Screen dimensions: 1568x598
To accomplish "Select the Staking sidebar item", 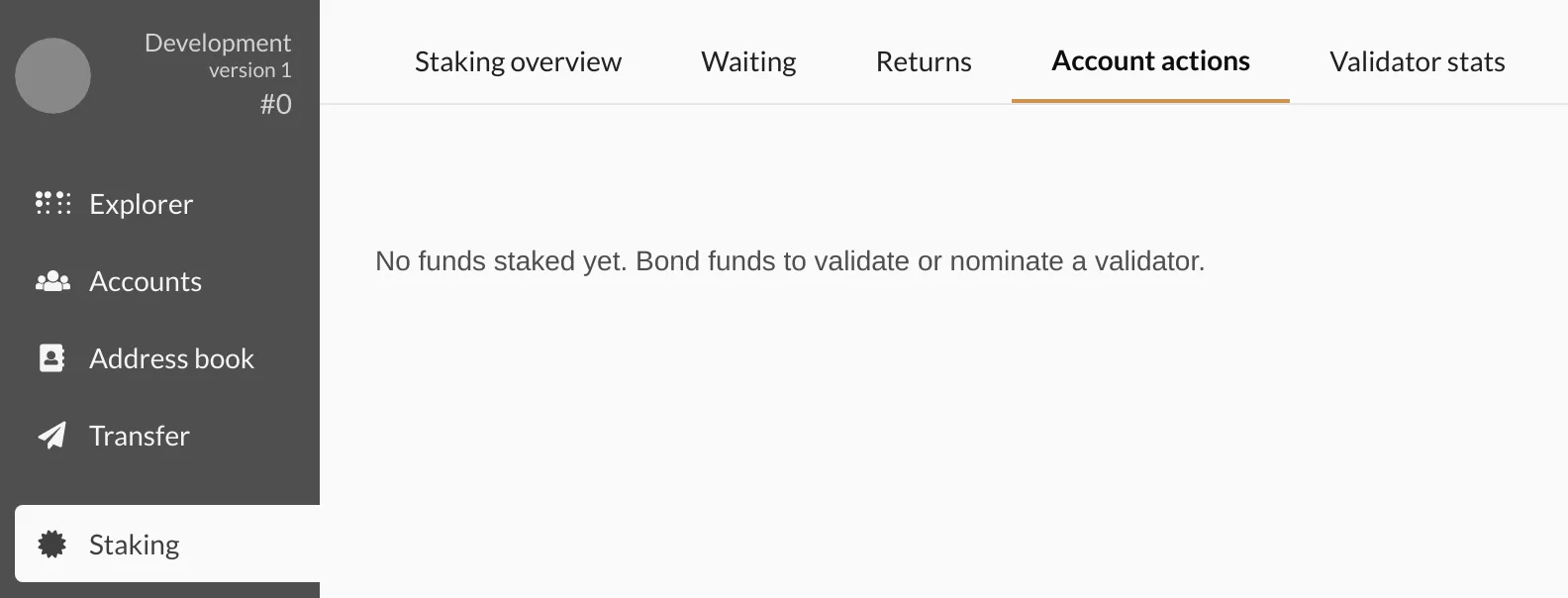I will coord(167,544).
